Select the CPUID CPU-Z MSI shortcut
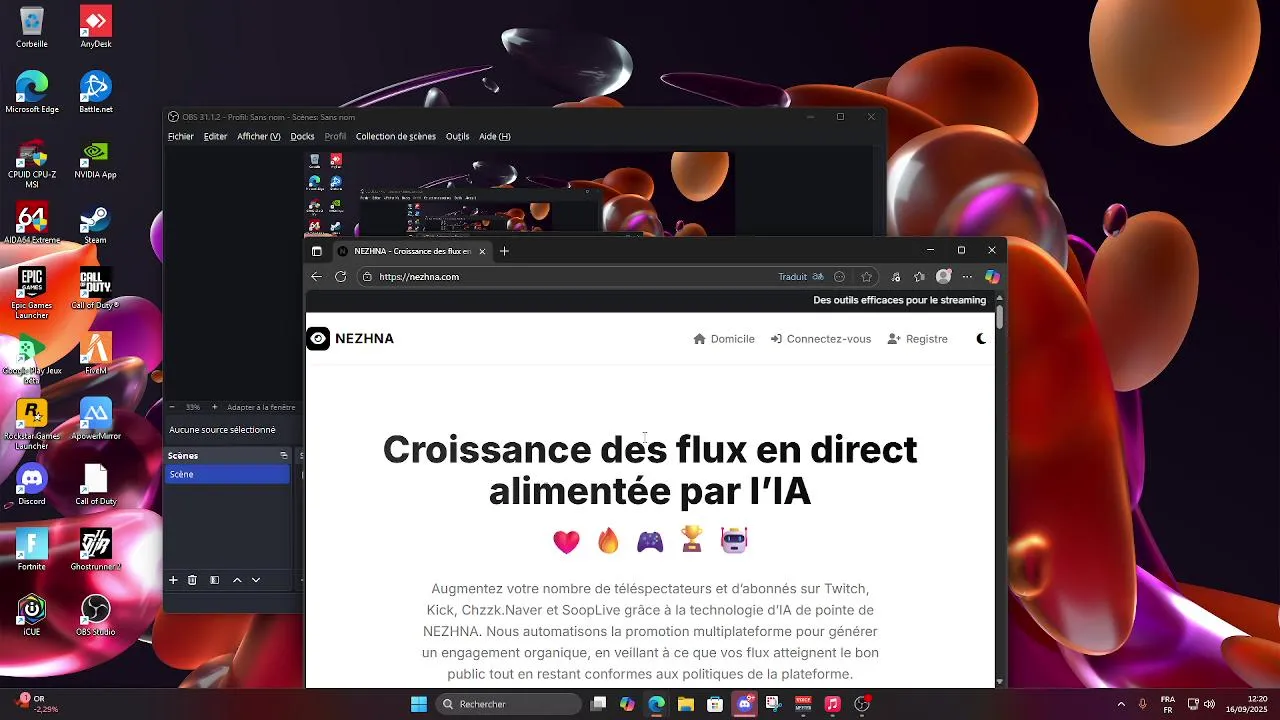 point(32,163)
